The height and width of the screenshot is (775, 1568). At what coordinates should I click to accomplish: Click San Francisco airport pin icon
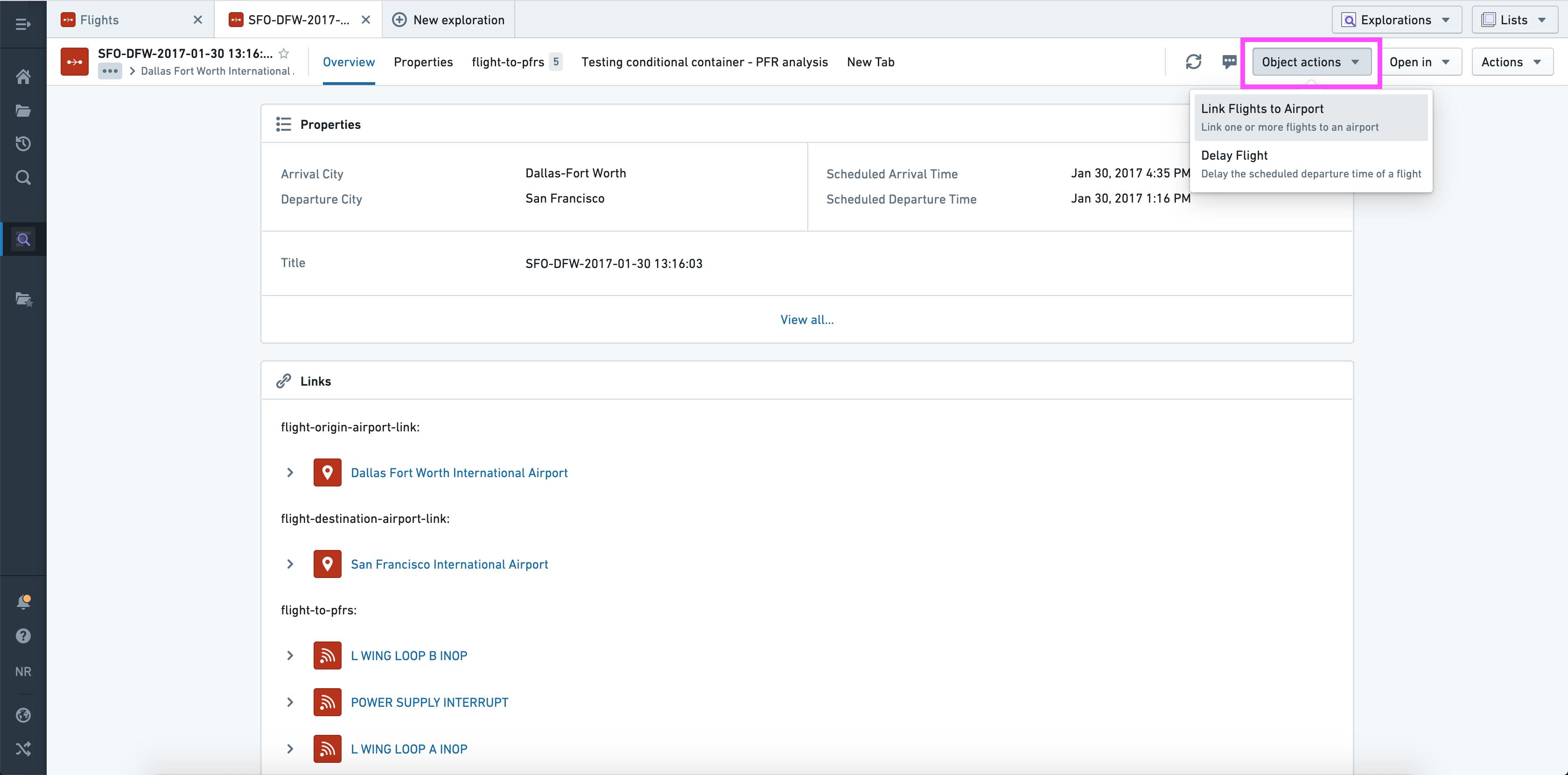click(x=328, y=564)
